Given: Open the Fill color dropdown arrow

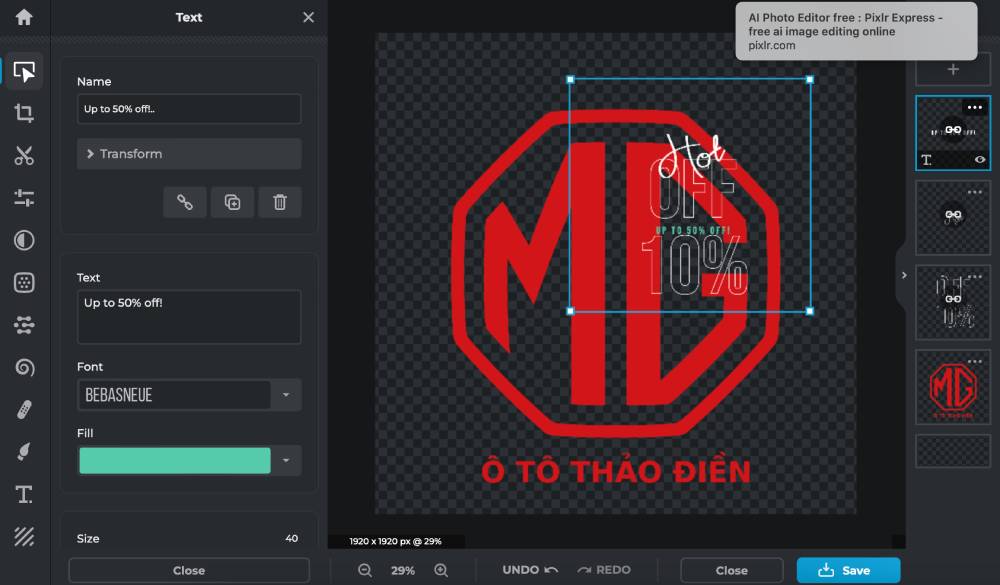Looking at the screenshot, I should tap(286, 461).
